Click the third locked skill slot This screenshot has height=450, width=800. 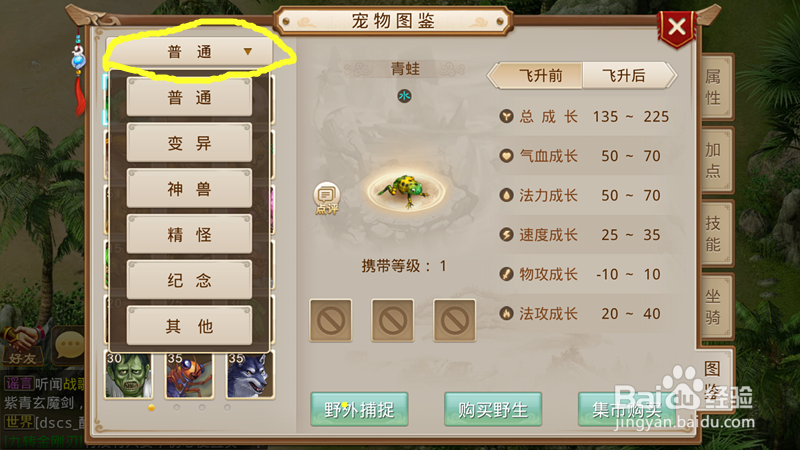pos(455,320)
